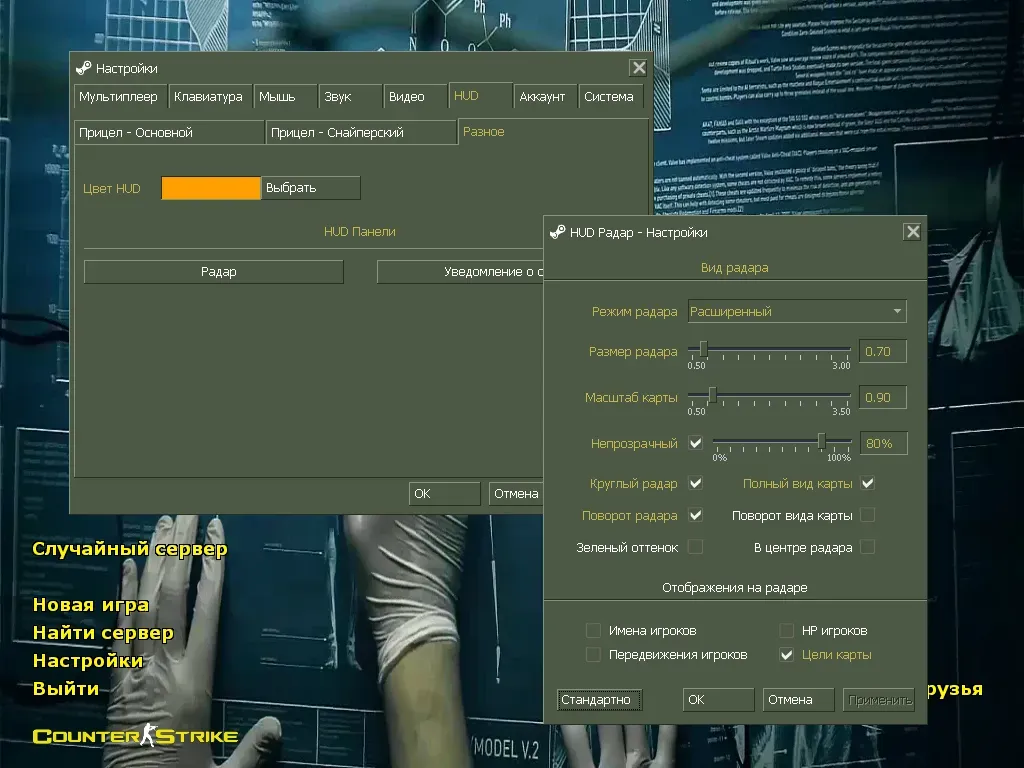Uncheck Цели карты checkbox
This screenshot has width=1024, height=768.
(786, 654)
